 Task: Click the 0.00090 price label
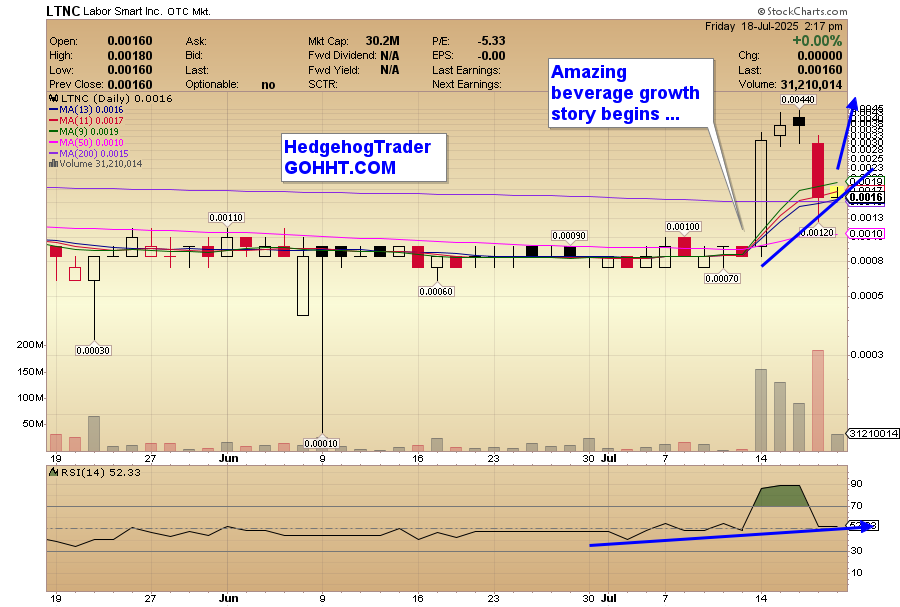click(x=569, y=235)
